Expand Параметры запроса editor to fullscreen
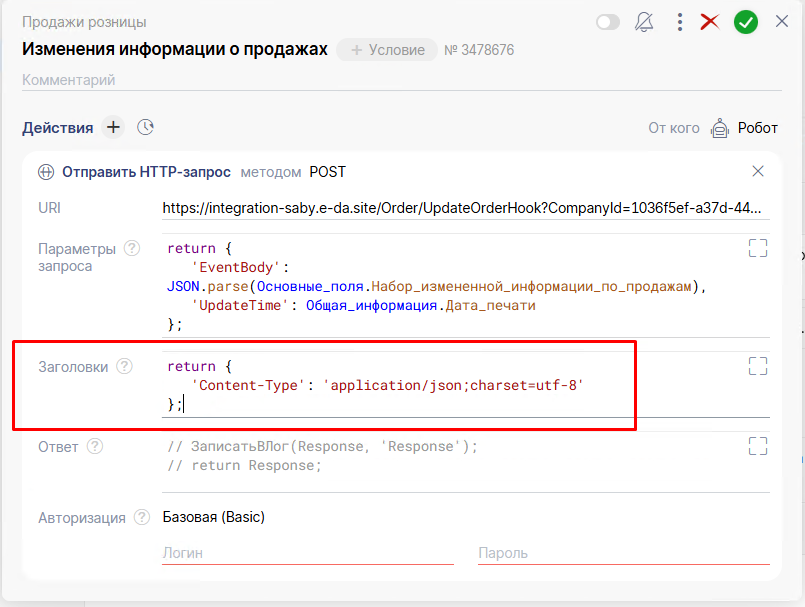 (x=758, y=248)
